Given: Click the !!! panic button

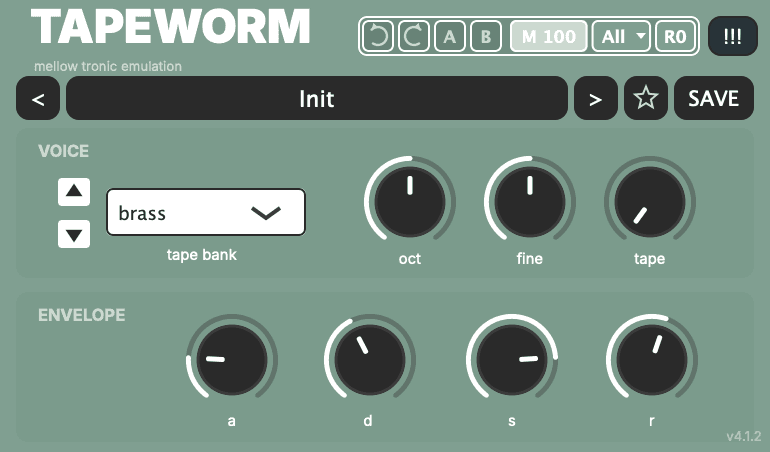Looking at the screenshot, I should tap(733, 36).
